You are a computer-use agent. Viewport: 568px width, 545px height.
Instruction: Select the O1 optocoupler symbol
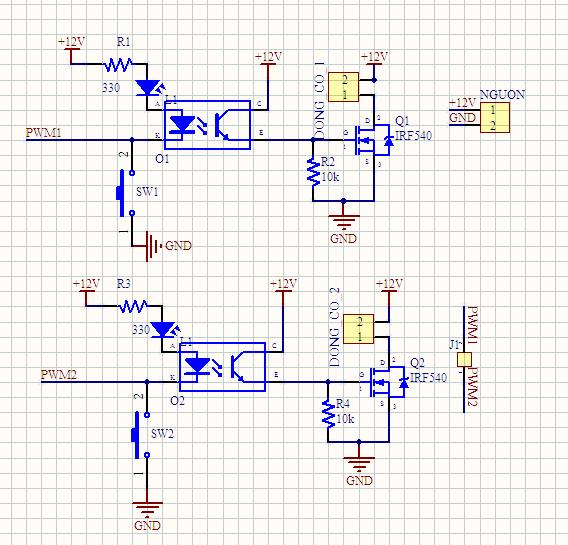pyautogui.click(x=207, y=125)
